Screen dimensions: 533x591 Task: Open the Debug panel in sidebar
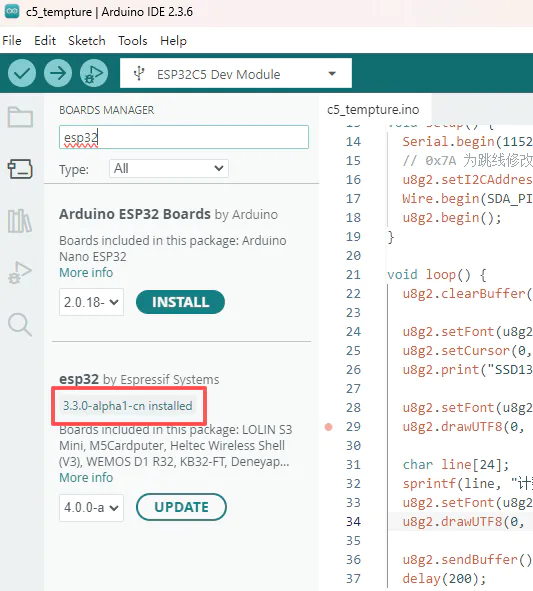tap(20, 273)
